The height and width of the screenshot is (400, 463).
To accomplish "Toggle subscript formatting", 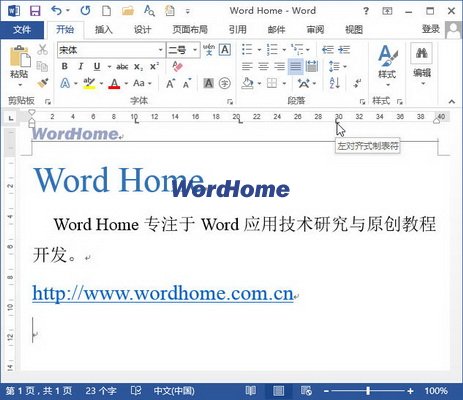I will tap(138, 67).
